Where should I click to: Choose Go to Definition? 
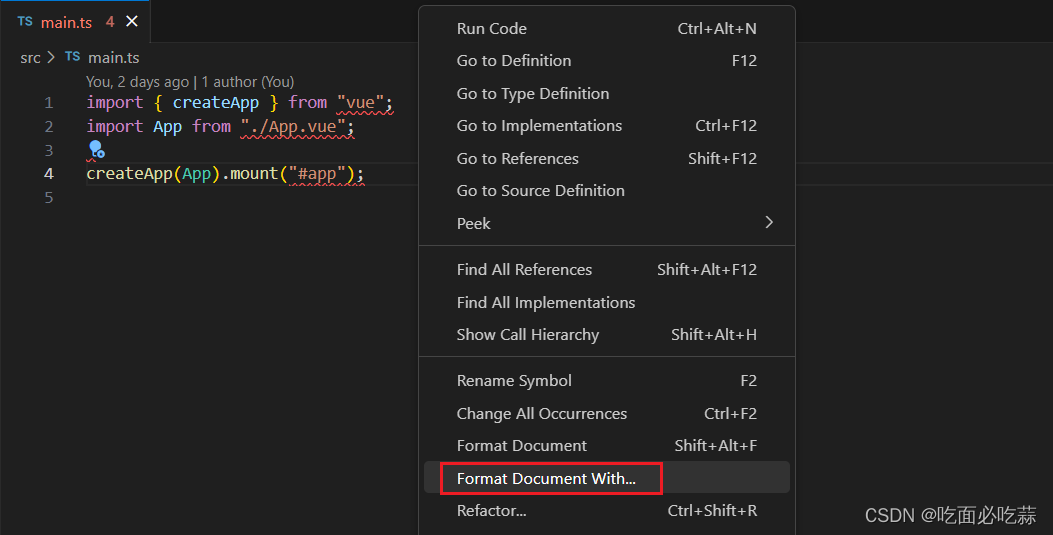[x=514, y=61]
